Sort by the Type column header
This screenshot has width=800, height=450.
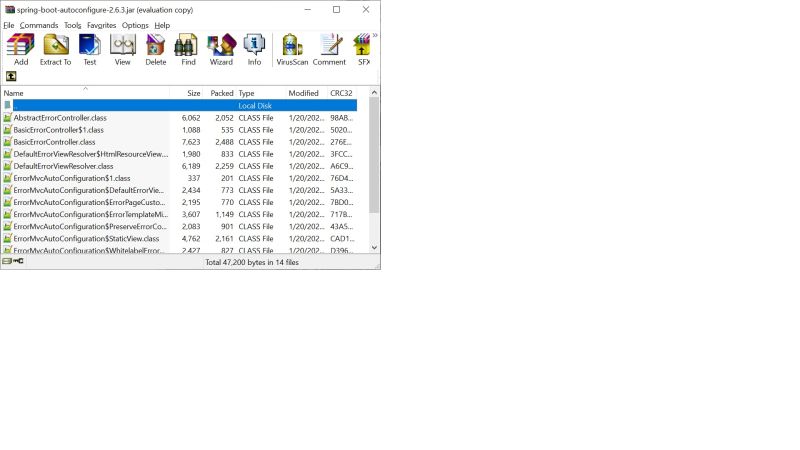coord(261,93)
